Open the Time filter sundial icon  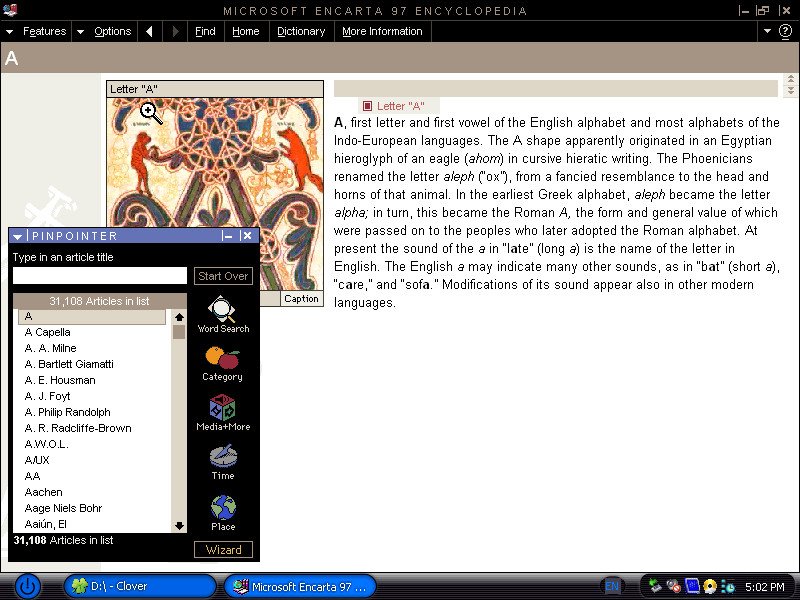coord(223,462)
